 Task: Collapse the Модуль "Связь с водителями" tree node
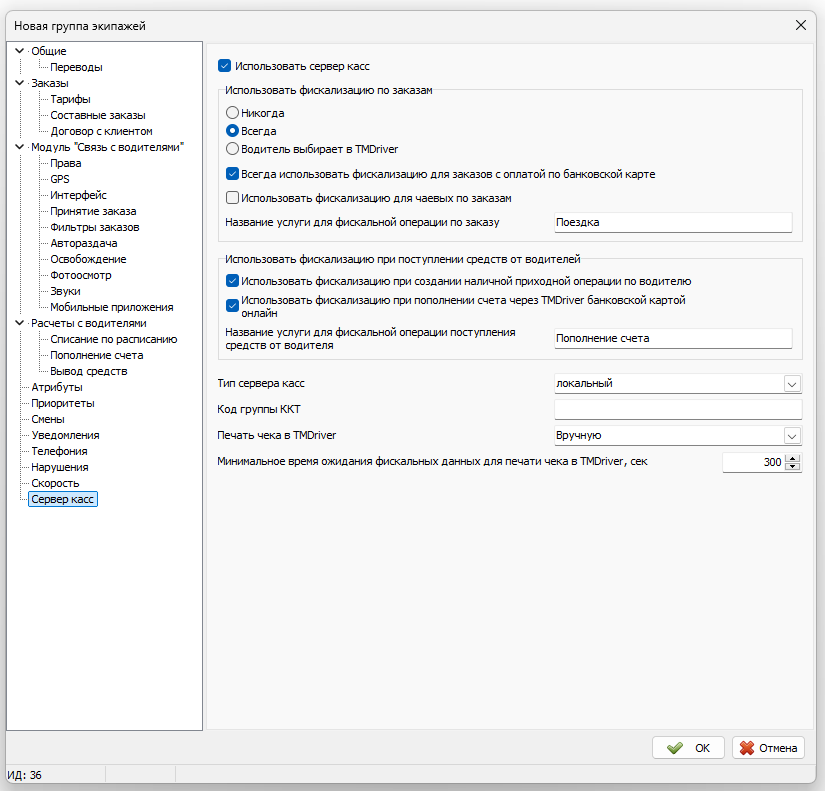[x=20, y=147]
